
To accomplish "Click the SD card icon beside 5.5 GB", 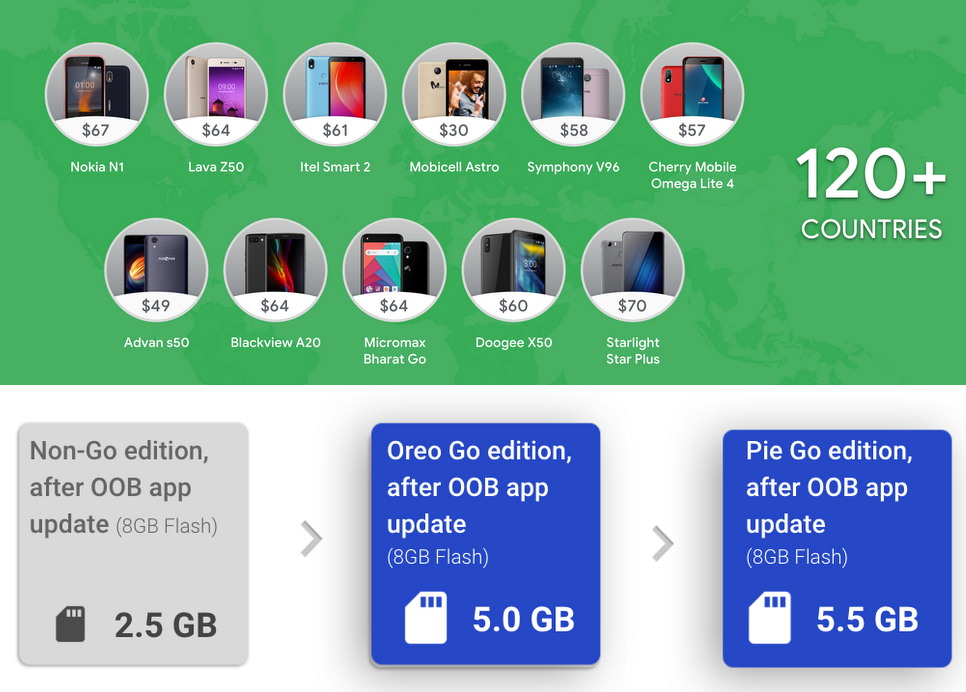I will [x=769, y=618].
